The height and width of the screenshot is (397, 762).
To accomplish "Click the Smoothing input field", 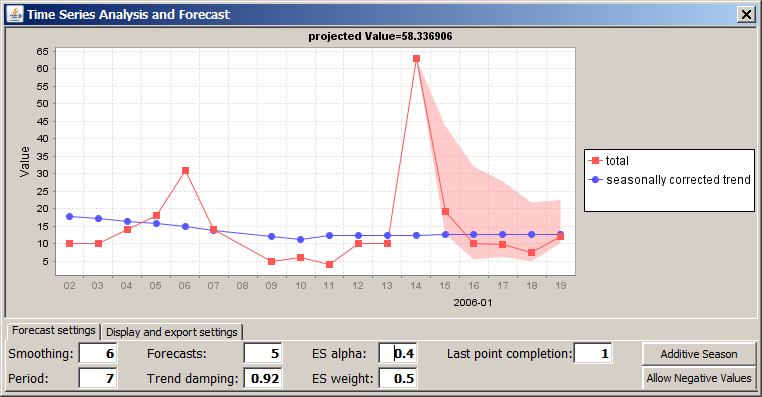I will [x=98, y=353].
